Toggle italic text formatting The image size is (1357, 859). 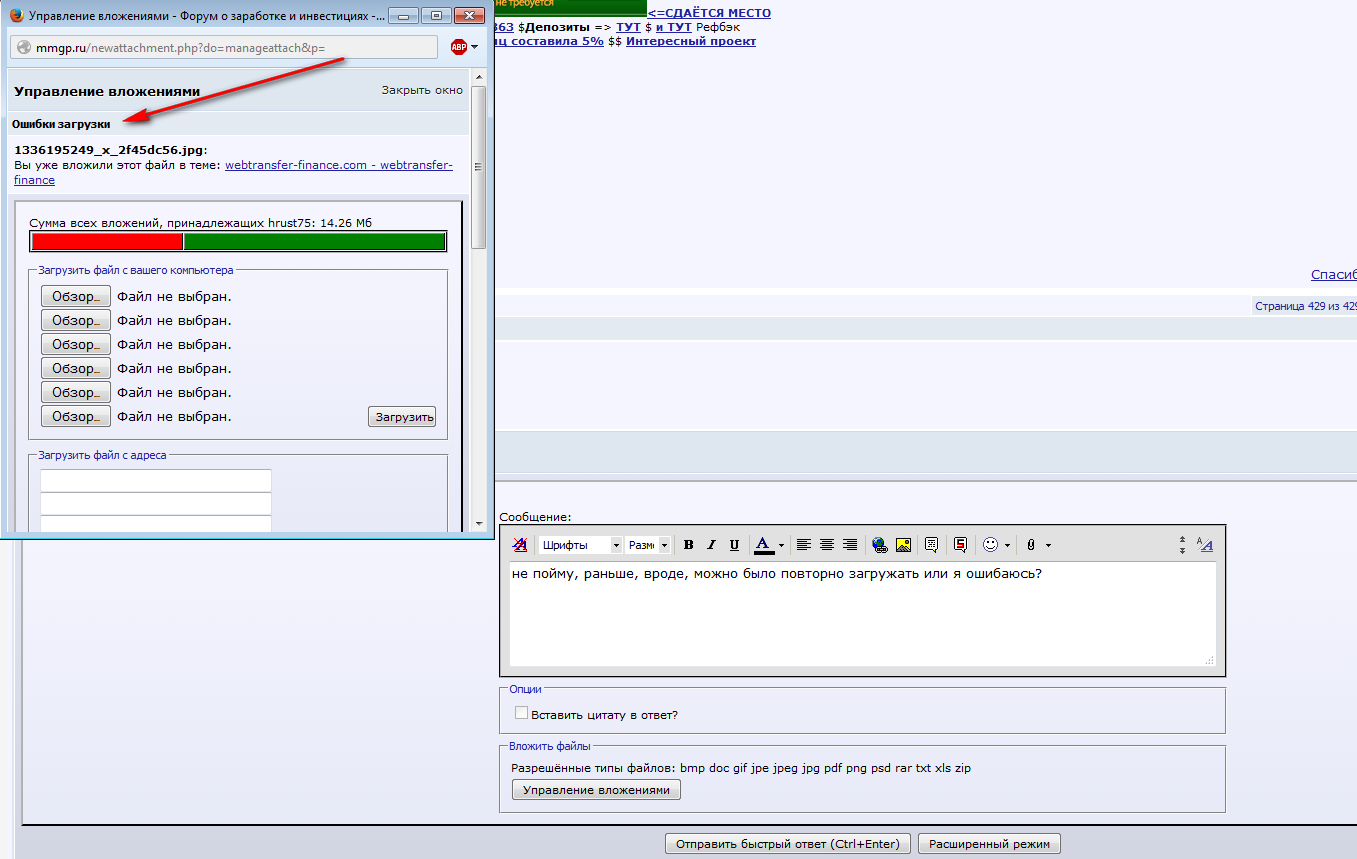(x=711, y=545)
